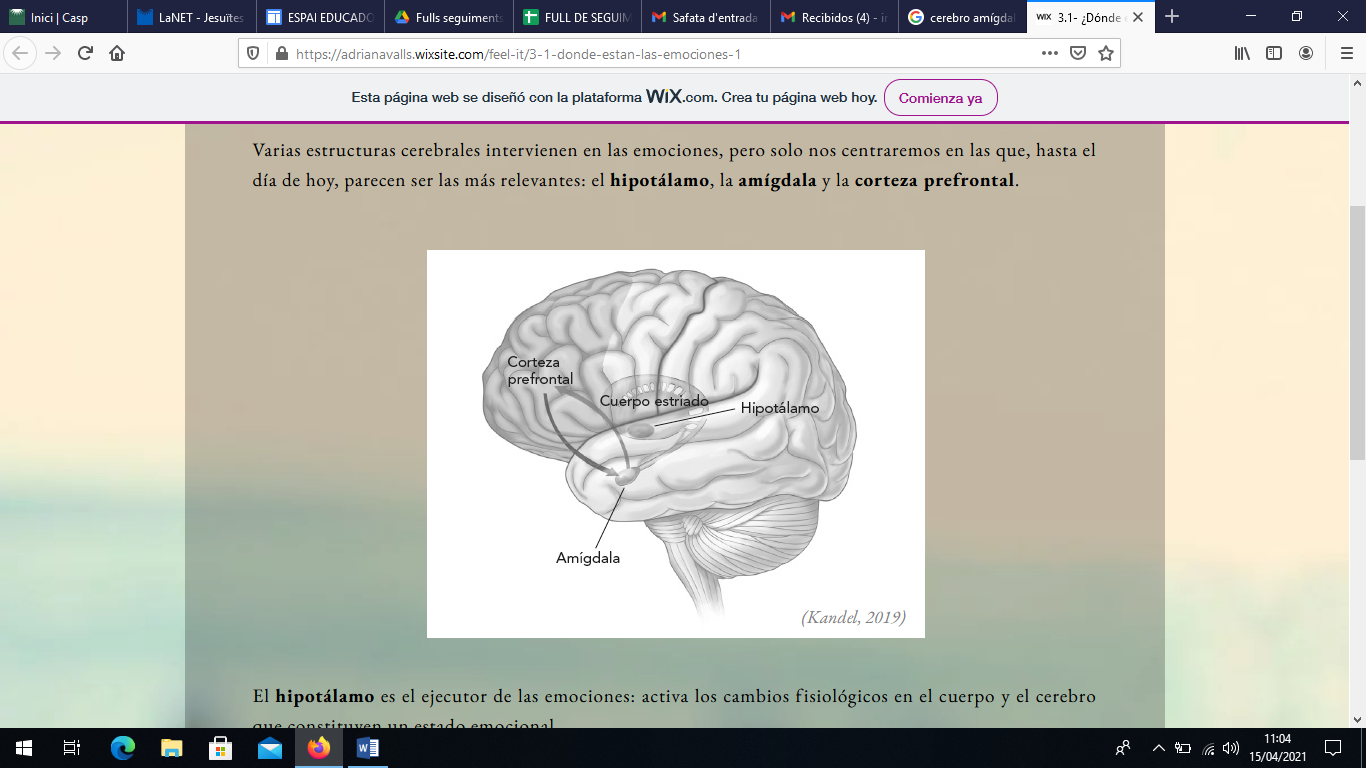The width and height of the screenshot is (1366, 768).
Task: Show hidden system tray icons
Action: tap(1159, 748)
